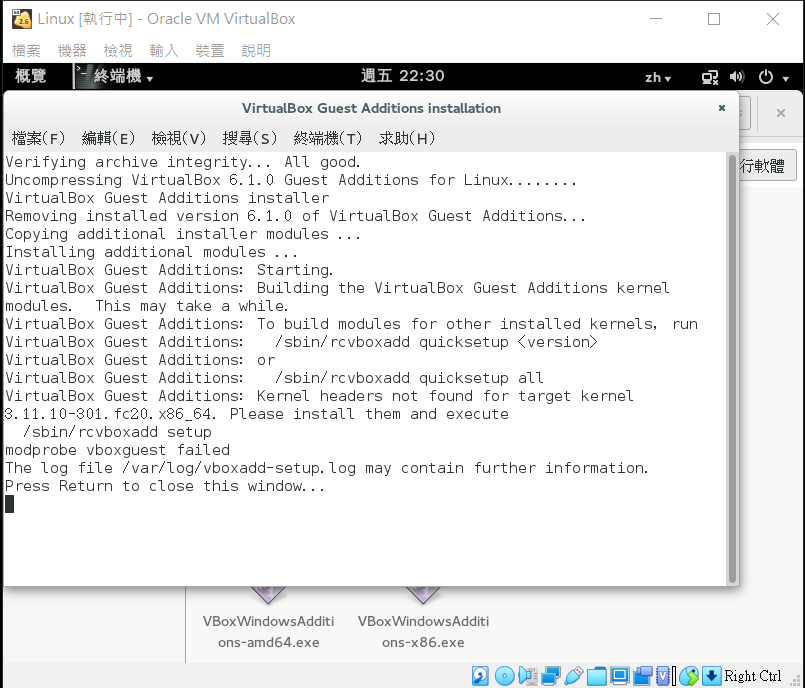The image size is (805, 688).
Task: Click the 'Verifying archive integrity' line
Action: point(182,162)
